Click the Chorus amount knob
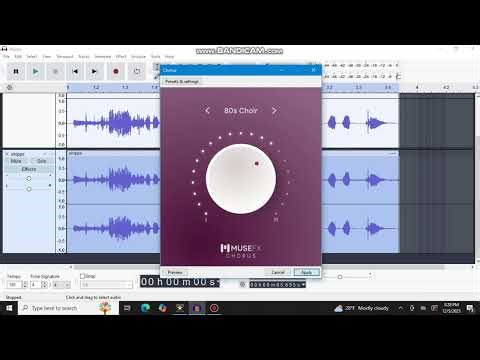 point(241,179)
